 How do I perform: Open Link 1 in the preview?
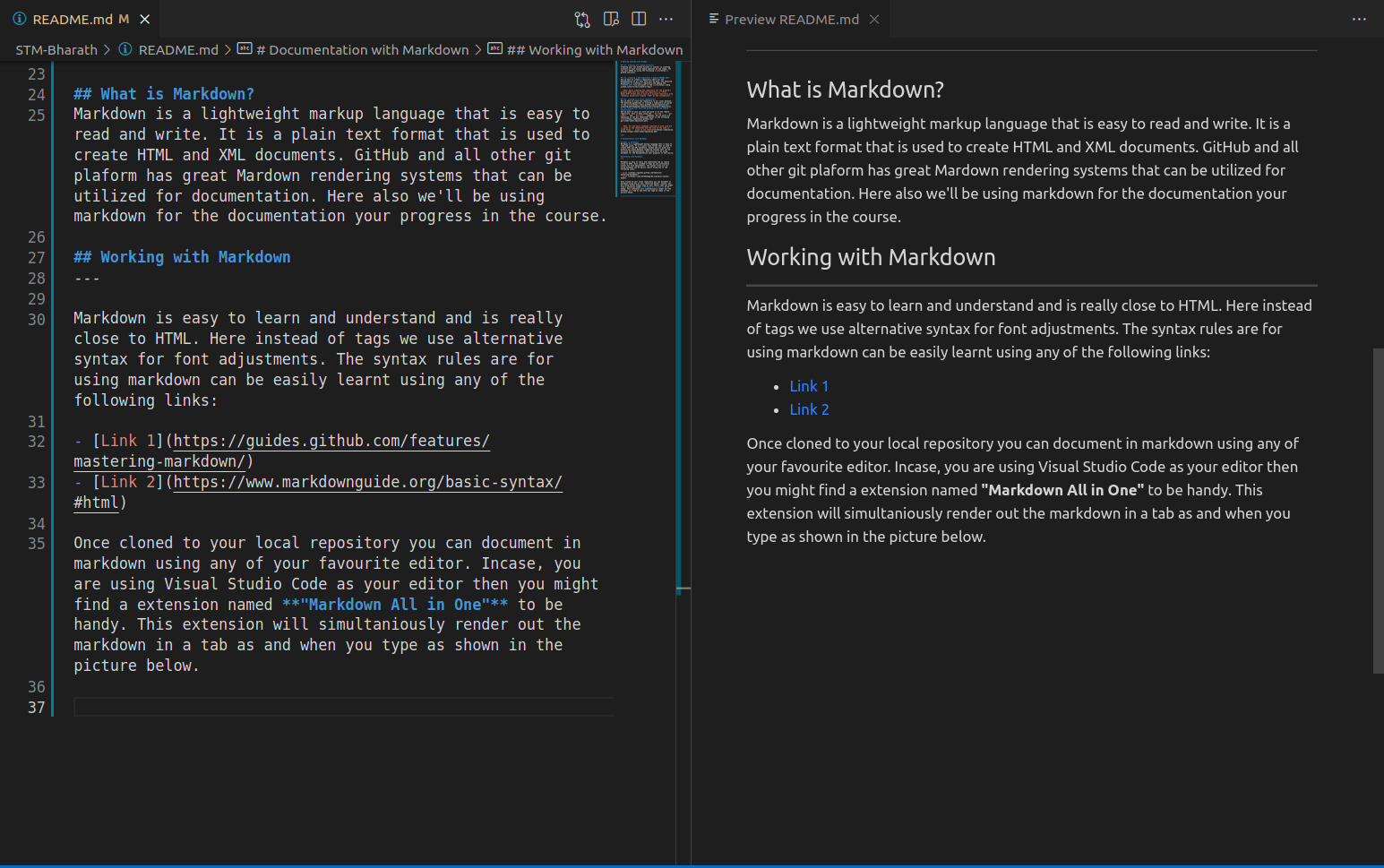click(x=809, y=386)
